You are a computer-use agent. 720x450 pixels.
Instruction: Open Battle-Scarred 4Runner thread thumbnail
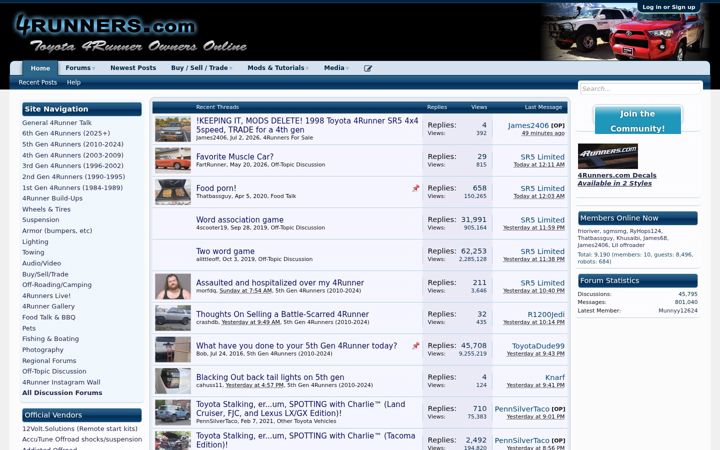coord(173,318)
